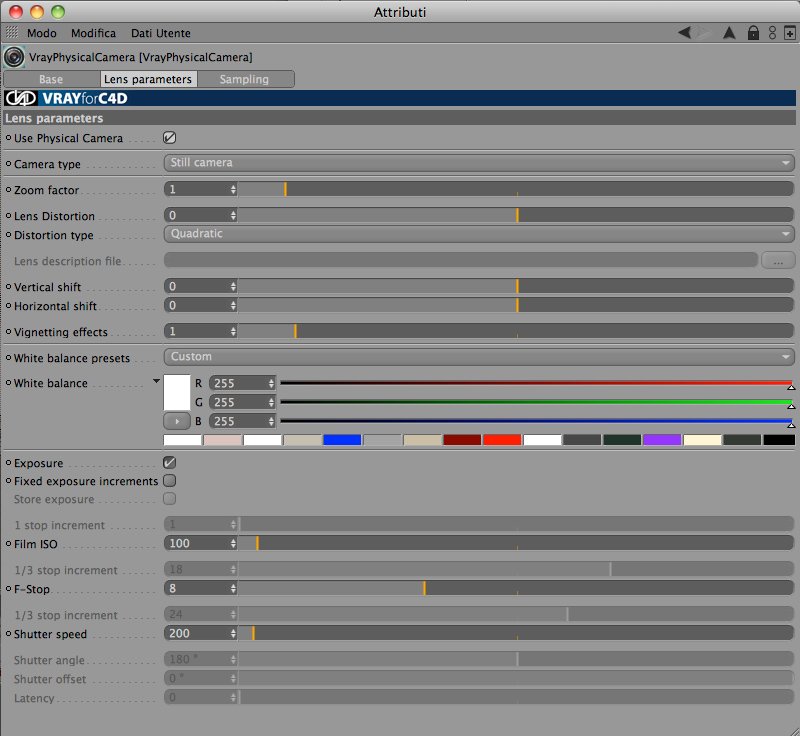Click animation dot beside Fixed exposure increments
The height and width of the screenshot is (736, 800).
click(8, 480)
